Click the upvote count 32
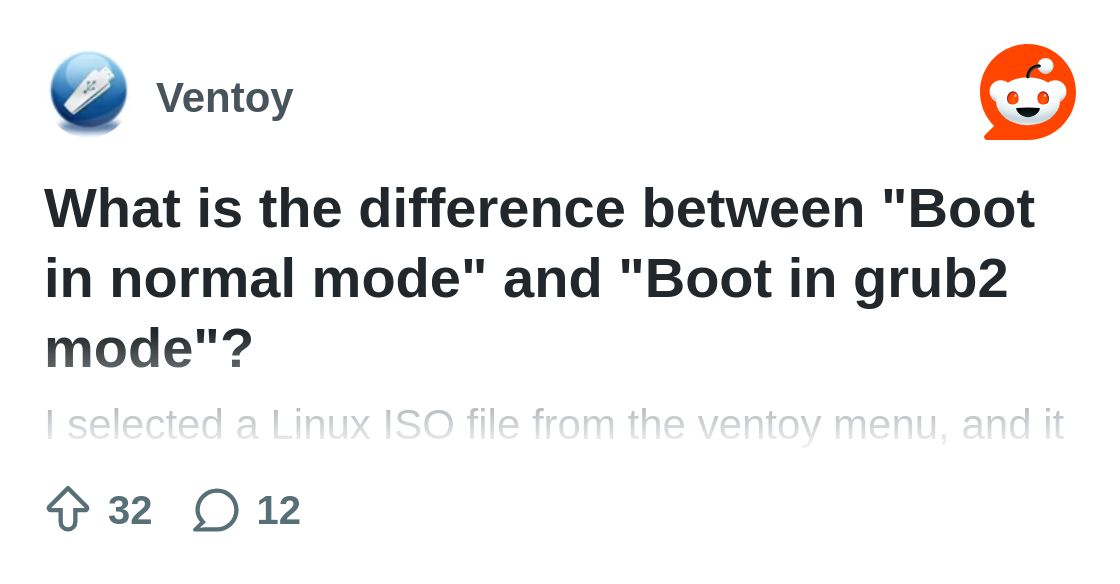 (x=130, y=511)
